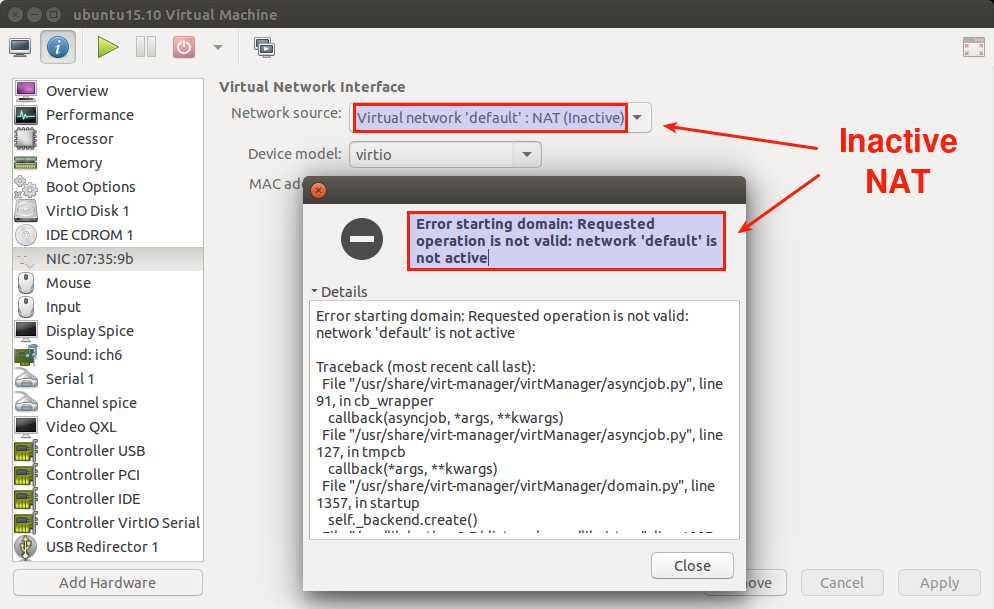Click the Pause virtual machine icon
This screenshot has height=609, width=994.
tap(146, 47)
